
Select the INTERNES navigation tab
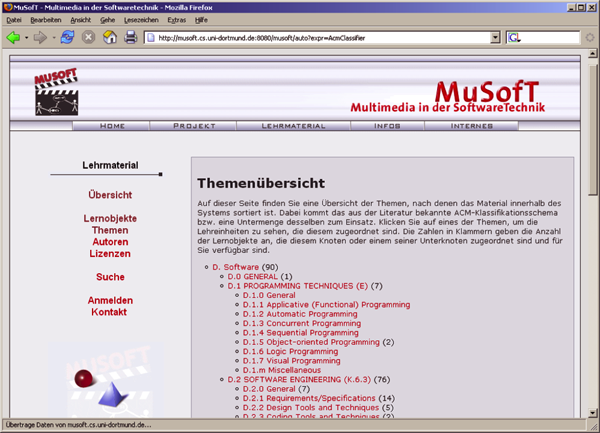click(471, 126)
